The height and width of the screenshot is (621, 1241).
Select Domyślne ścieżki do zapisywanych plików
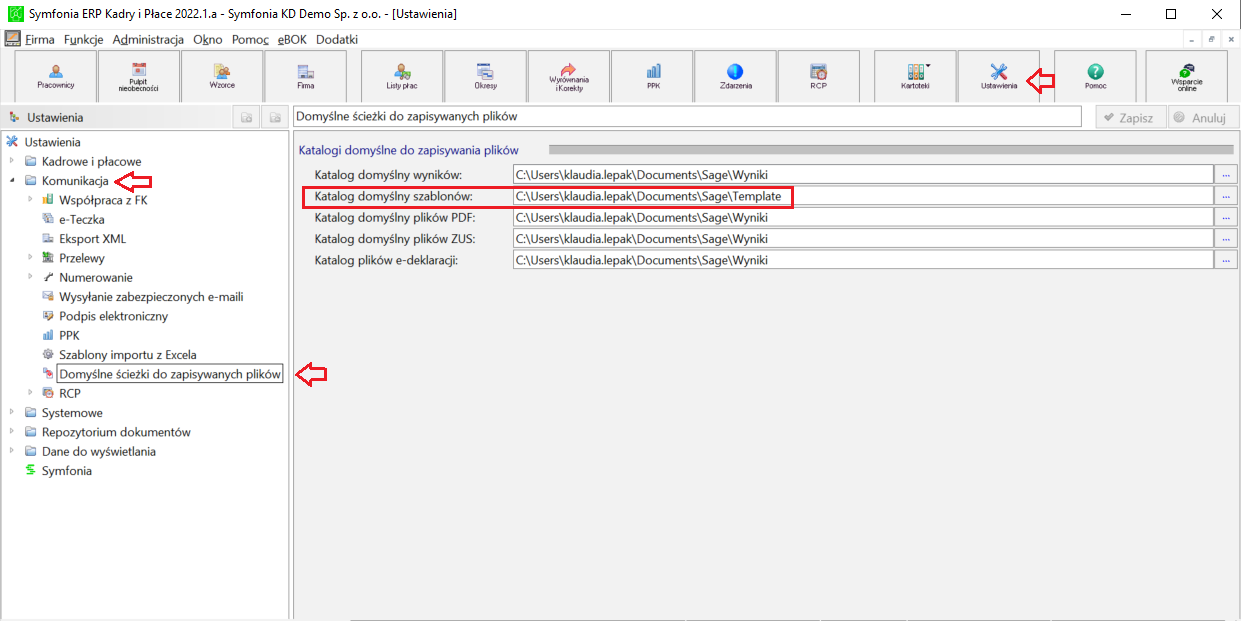(170, 374)
